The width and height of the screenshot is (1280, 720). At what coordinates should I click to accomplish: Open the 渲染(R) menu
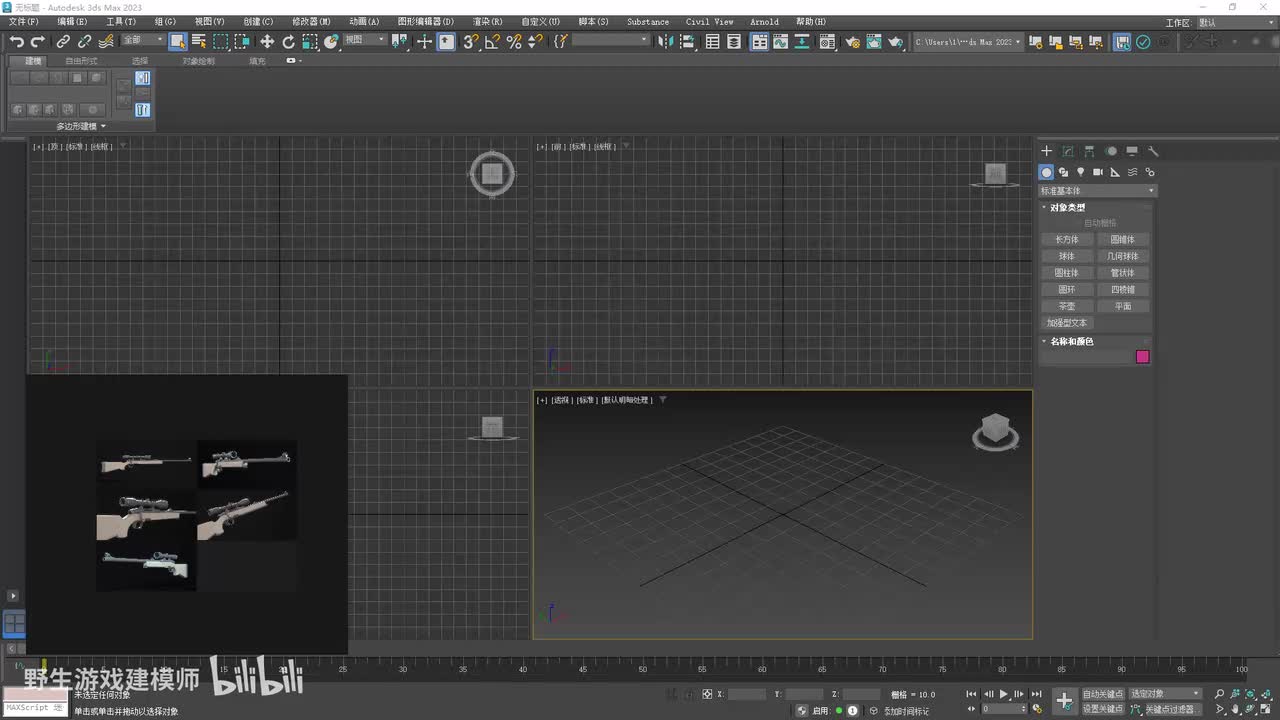tap(487, 21)
